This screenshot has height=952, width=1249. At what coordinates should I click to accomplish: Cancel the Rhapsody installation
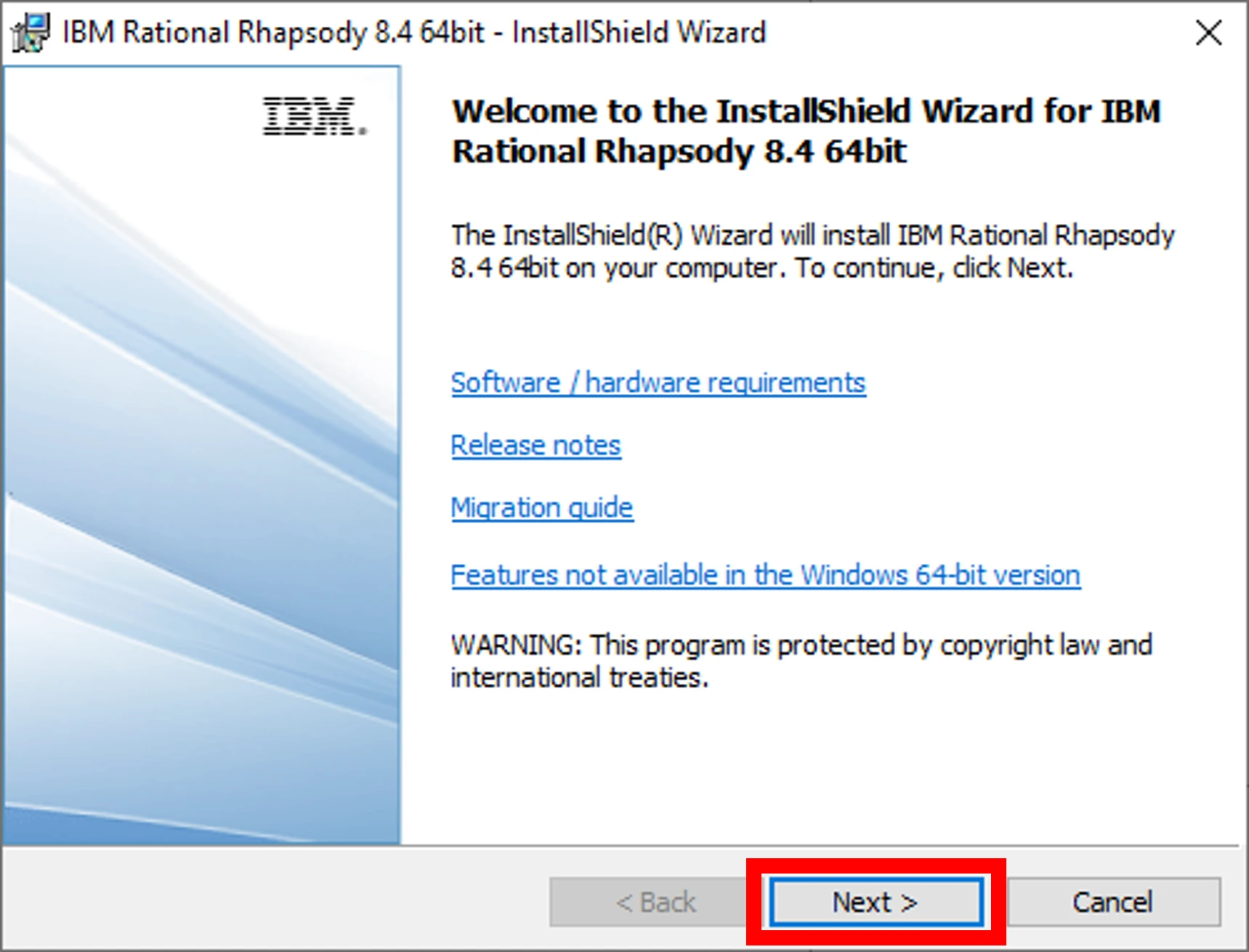coord(1112,902)
